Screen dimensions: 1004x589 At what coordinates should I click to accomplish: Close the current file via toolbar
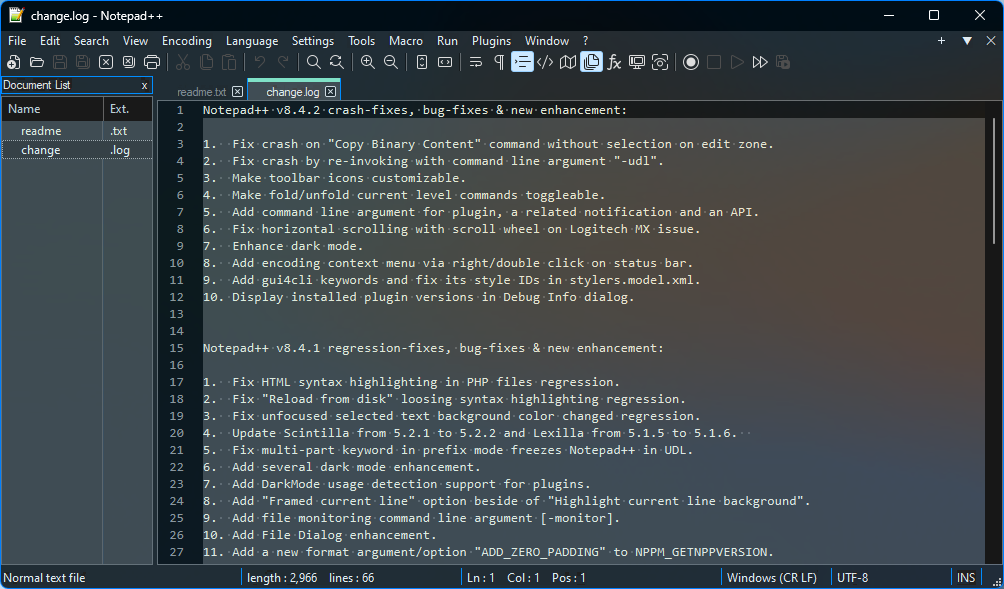pos(106,62)
